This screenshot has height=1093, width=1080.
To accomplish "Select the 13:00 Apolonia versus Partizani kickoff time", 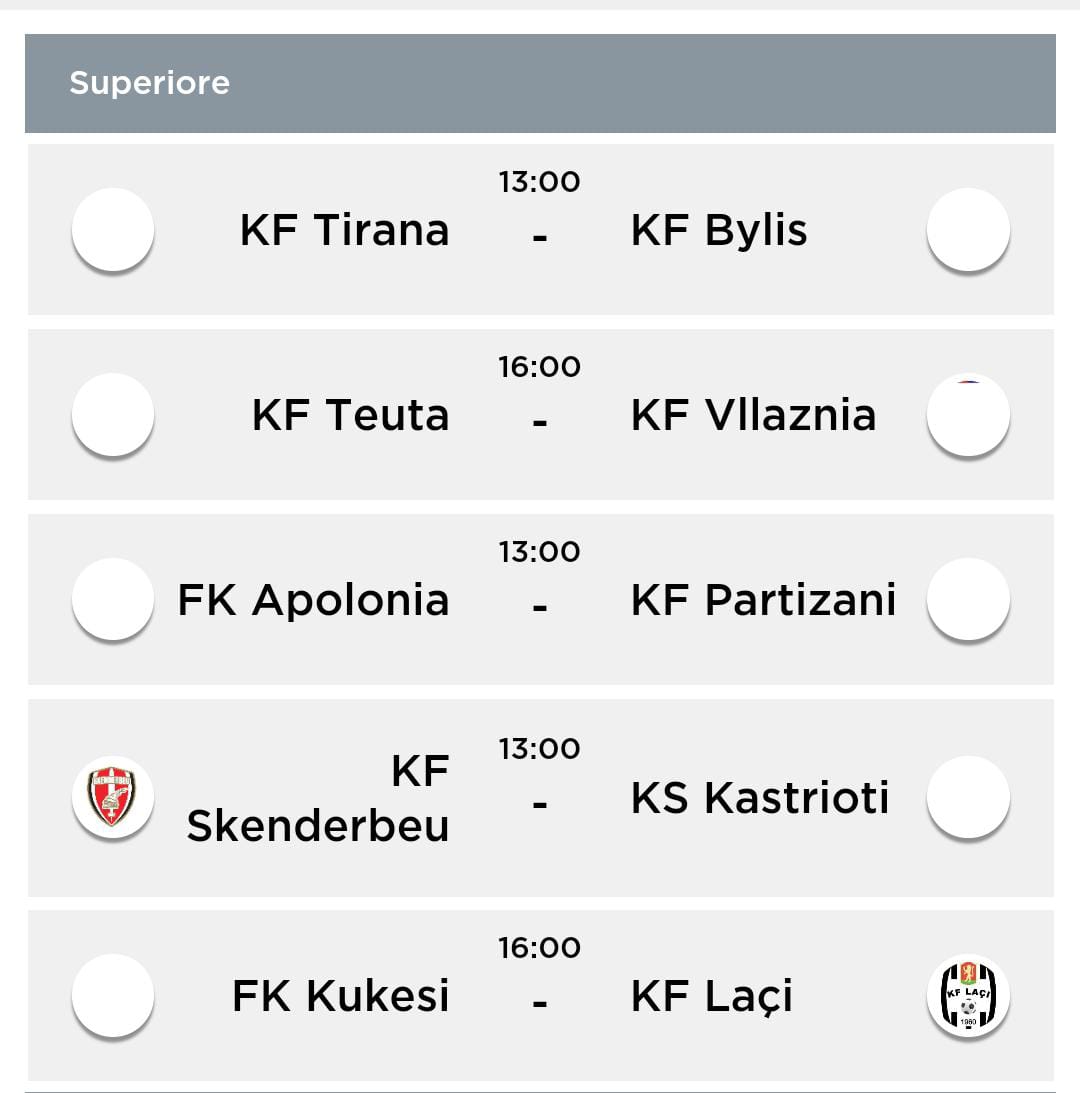I will (539, 552).
